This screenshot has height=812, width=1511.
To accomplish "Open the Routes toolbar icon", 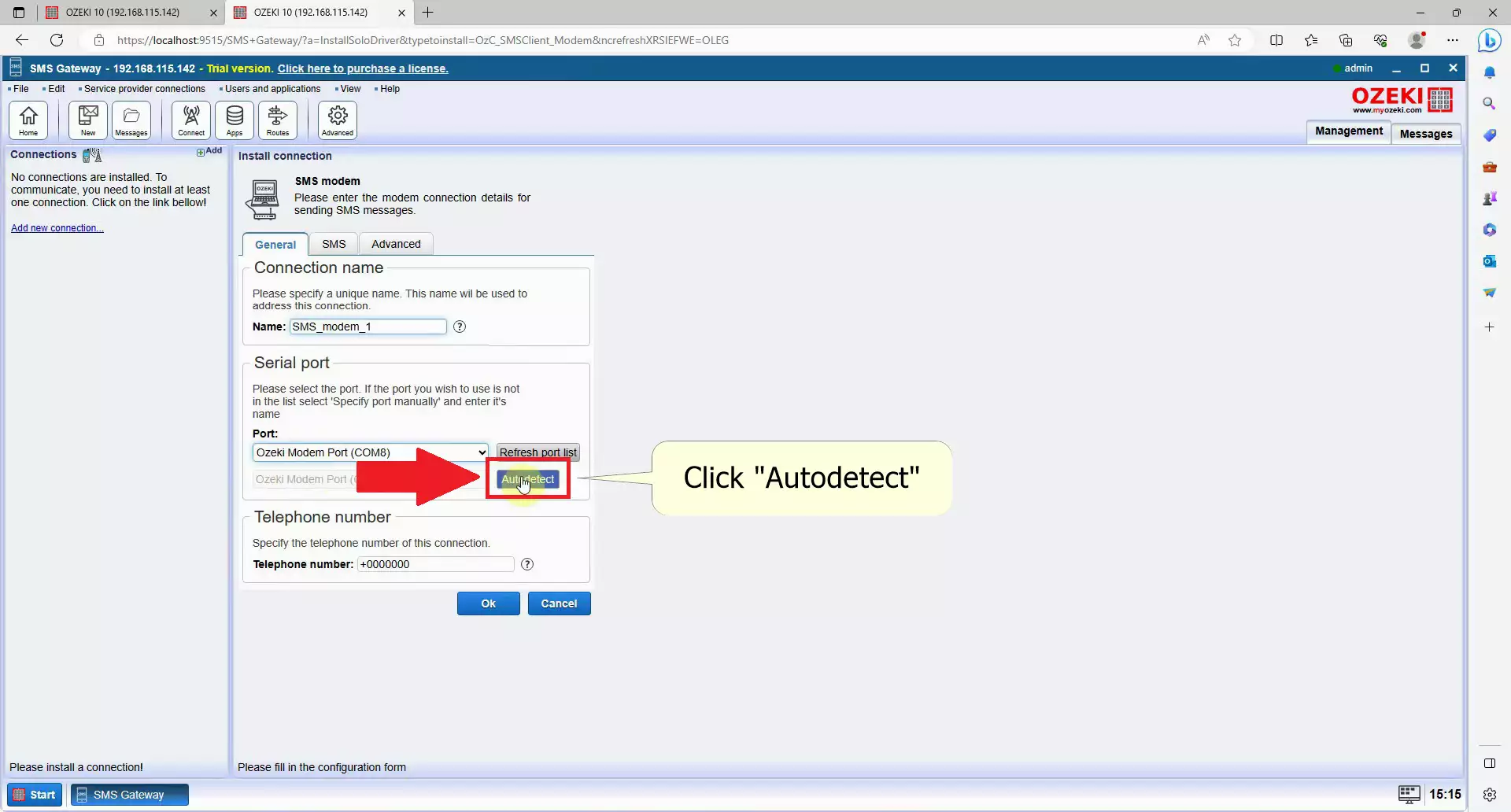I will (x=278, y=120).
